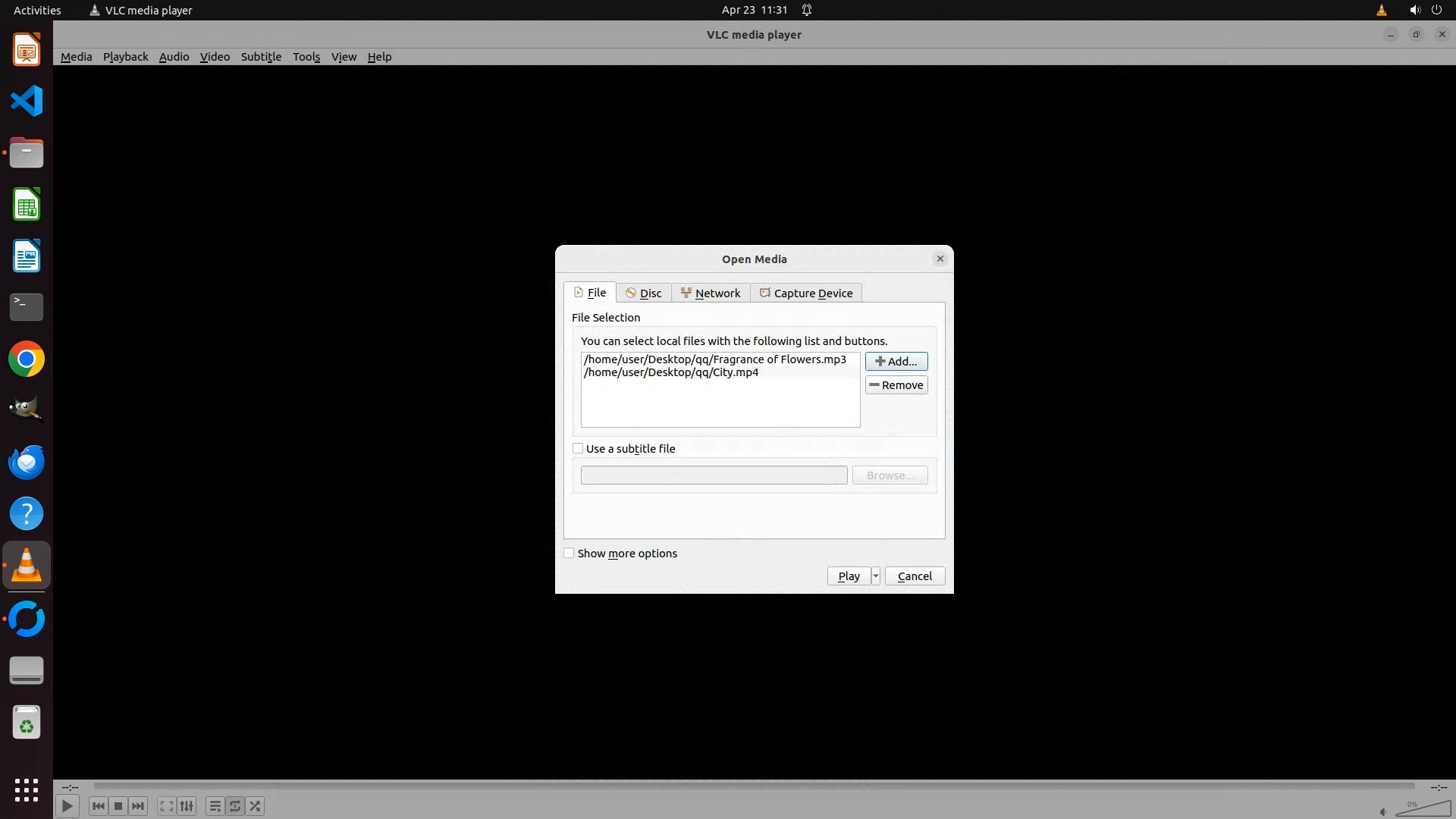Viewport: 1456px width, 819px height.
Task: Click the Remove file button
Action: (x=896, y=385)
